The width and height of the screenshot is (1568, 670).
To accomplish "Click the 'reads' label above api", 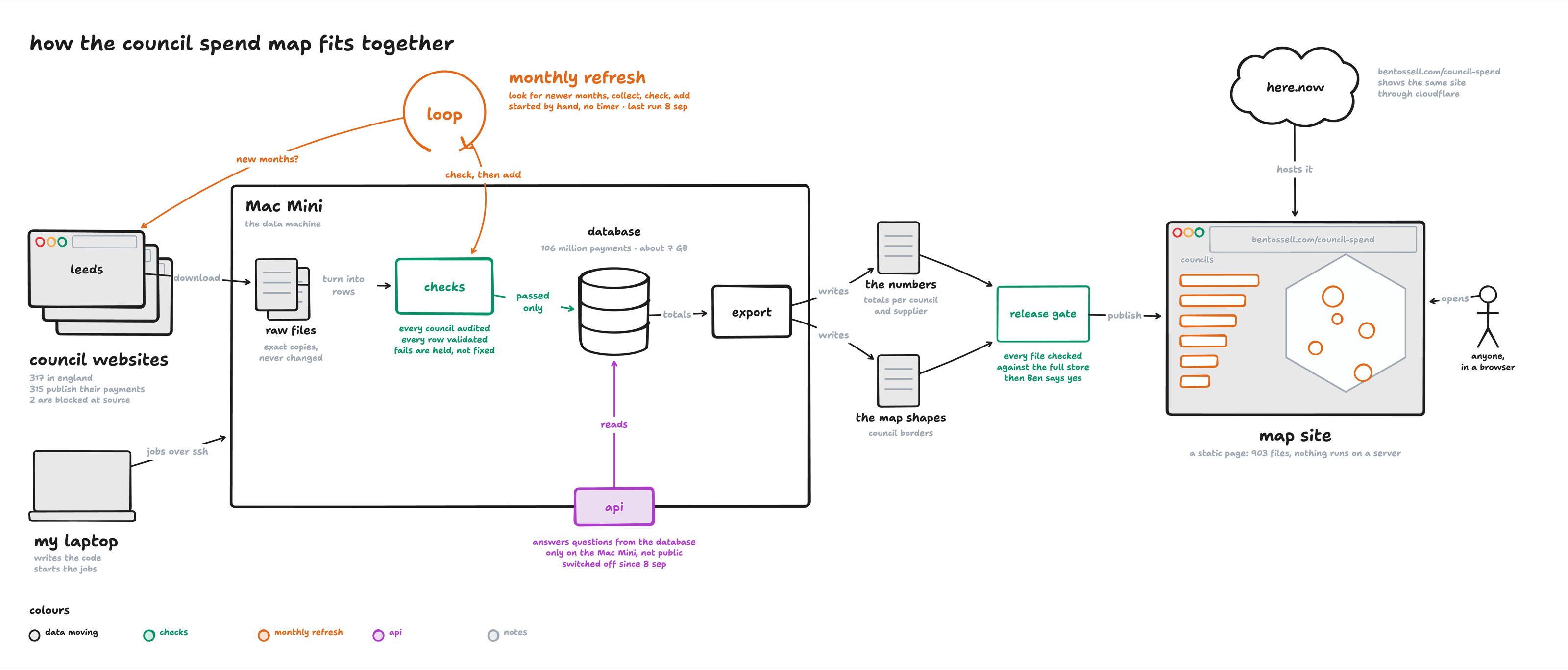I will 613,424.
